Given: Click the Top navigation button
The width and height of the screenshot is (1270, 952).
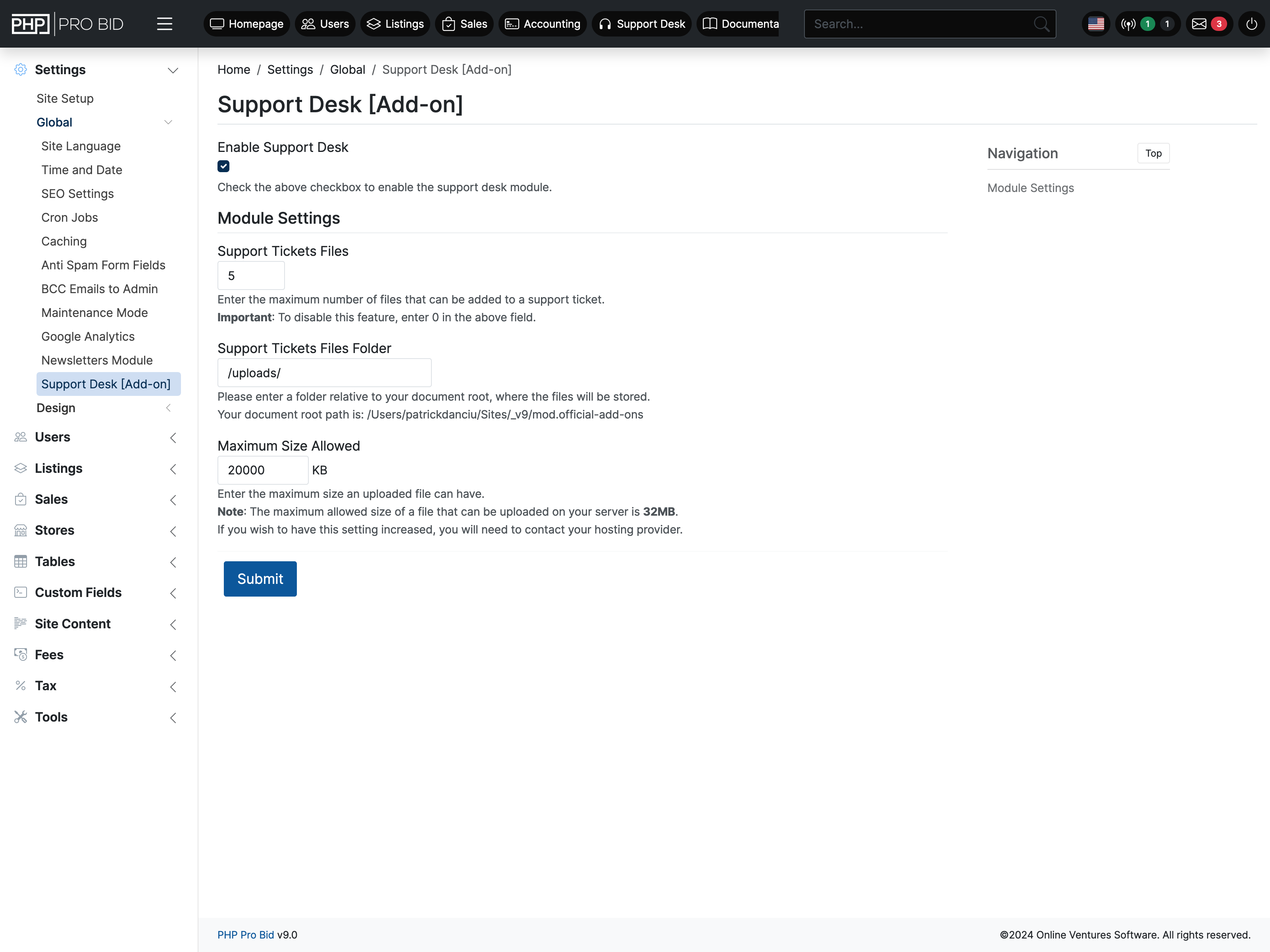Looking at the screenshot, I should pyautogui.click(x=1153, y=153).
